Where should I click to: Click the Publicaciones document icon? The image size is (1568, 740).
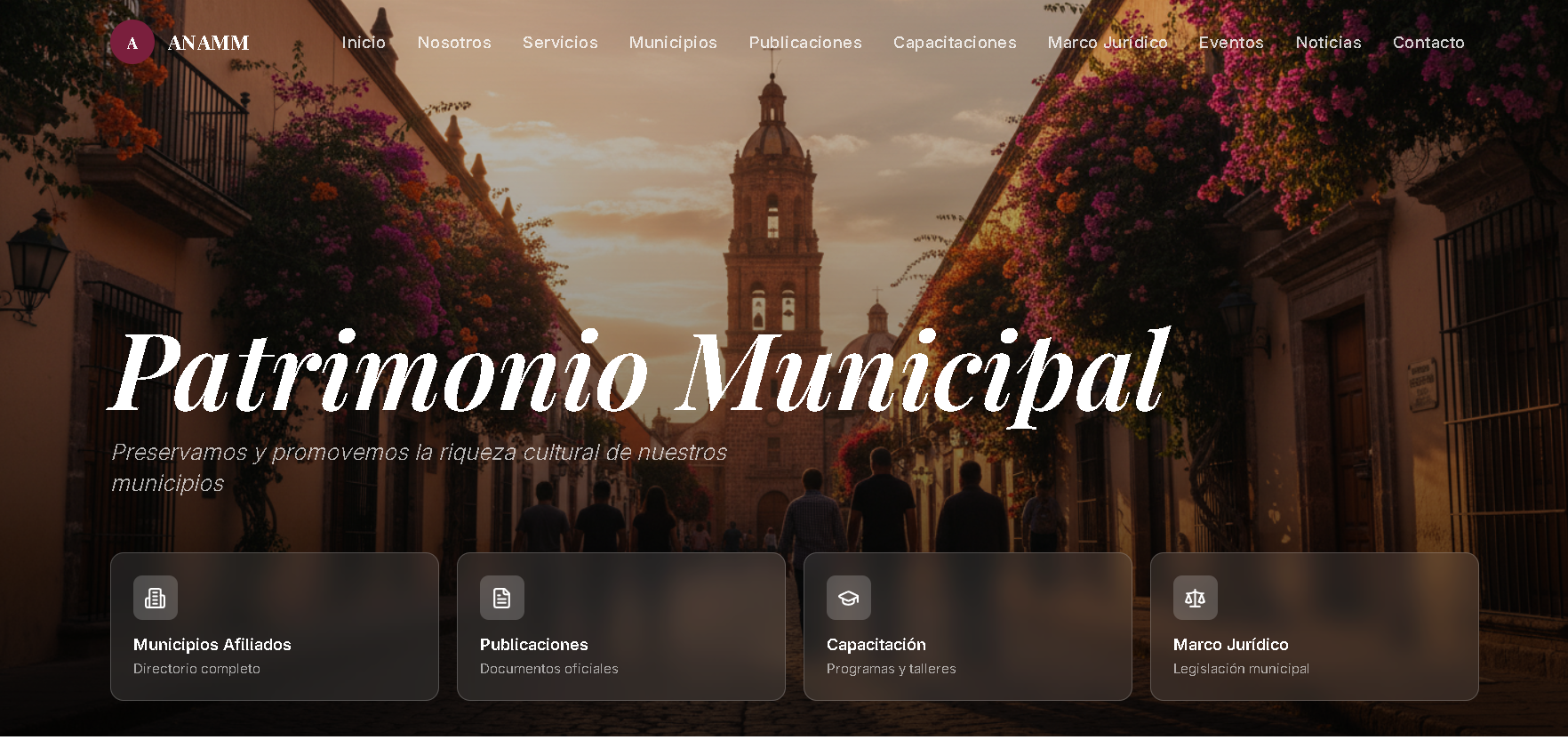(502, 598)
